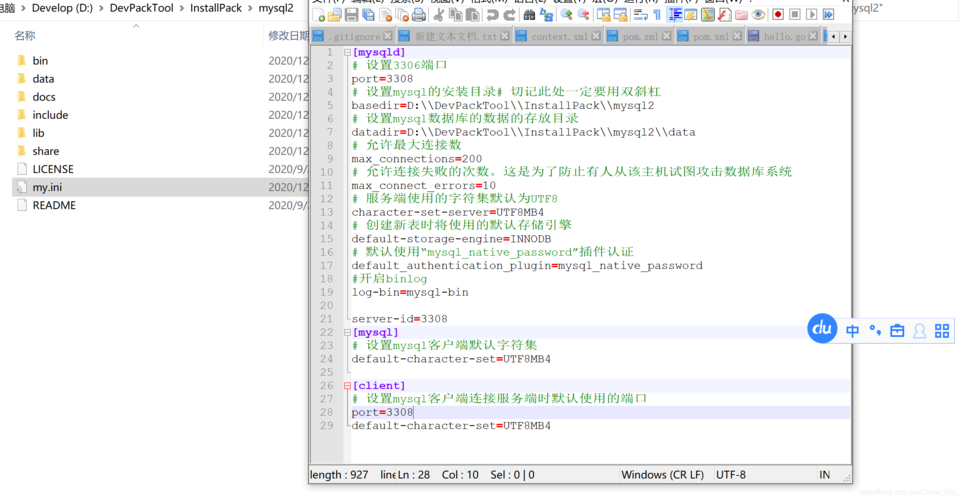This screenshot has width=964, height=500.
Task: Click InstallPack in the breadcrumb path
Action: coord(216,8)
